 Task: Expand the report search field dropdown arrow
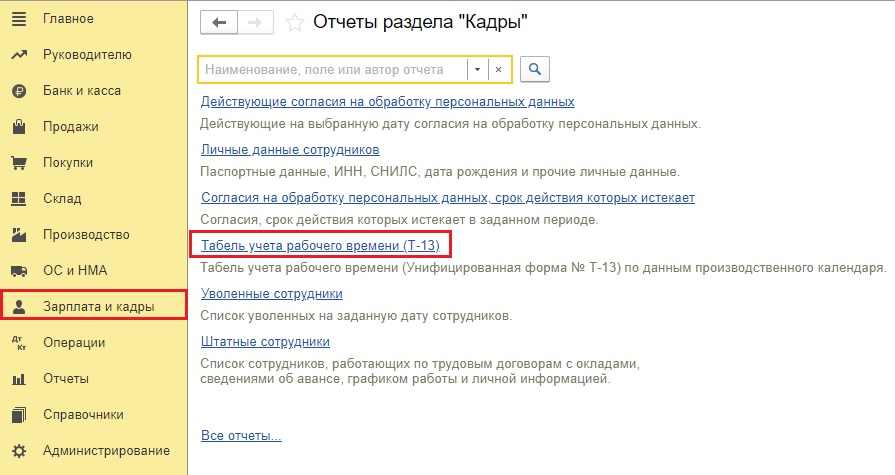pyautogui.click(x=477, y=70)
